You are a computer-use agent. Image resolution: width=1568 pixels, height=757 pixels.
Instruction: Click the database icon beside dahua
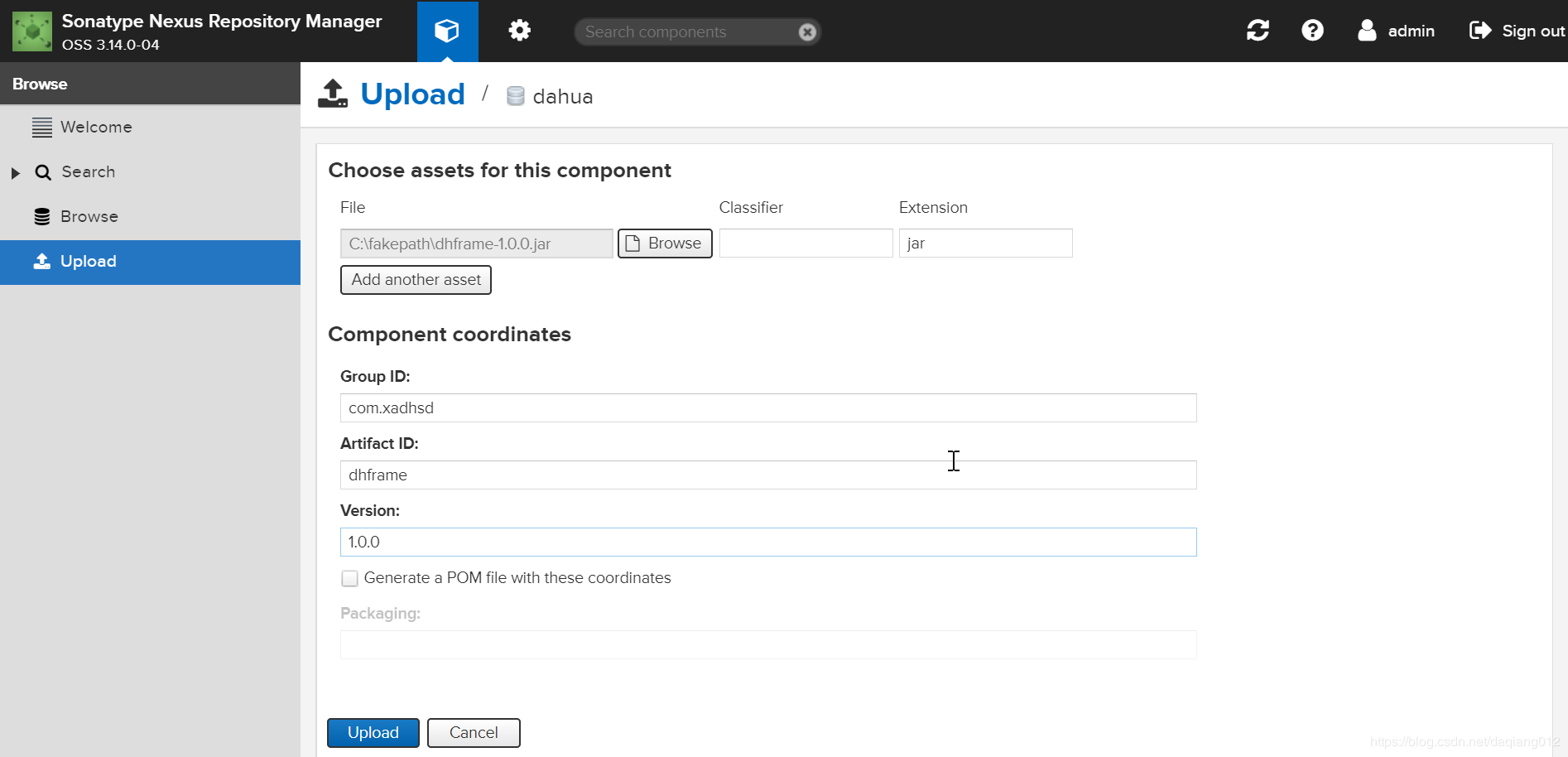(515, 95)
